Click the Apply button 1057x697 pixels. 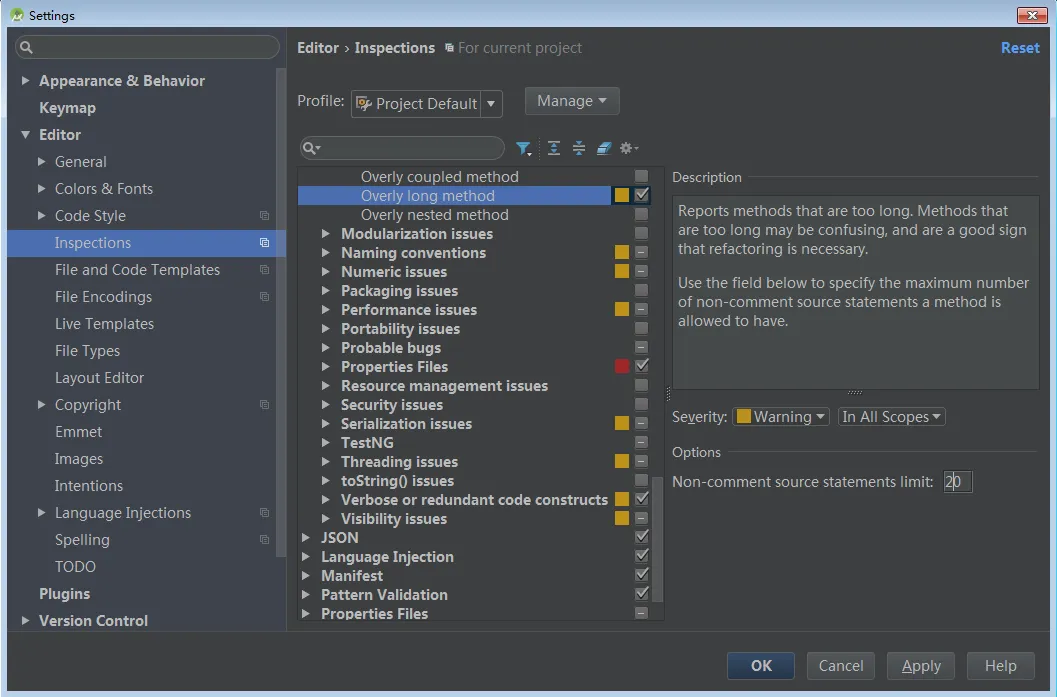[921, 666]
